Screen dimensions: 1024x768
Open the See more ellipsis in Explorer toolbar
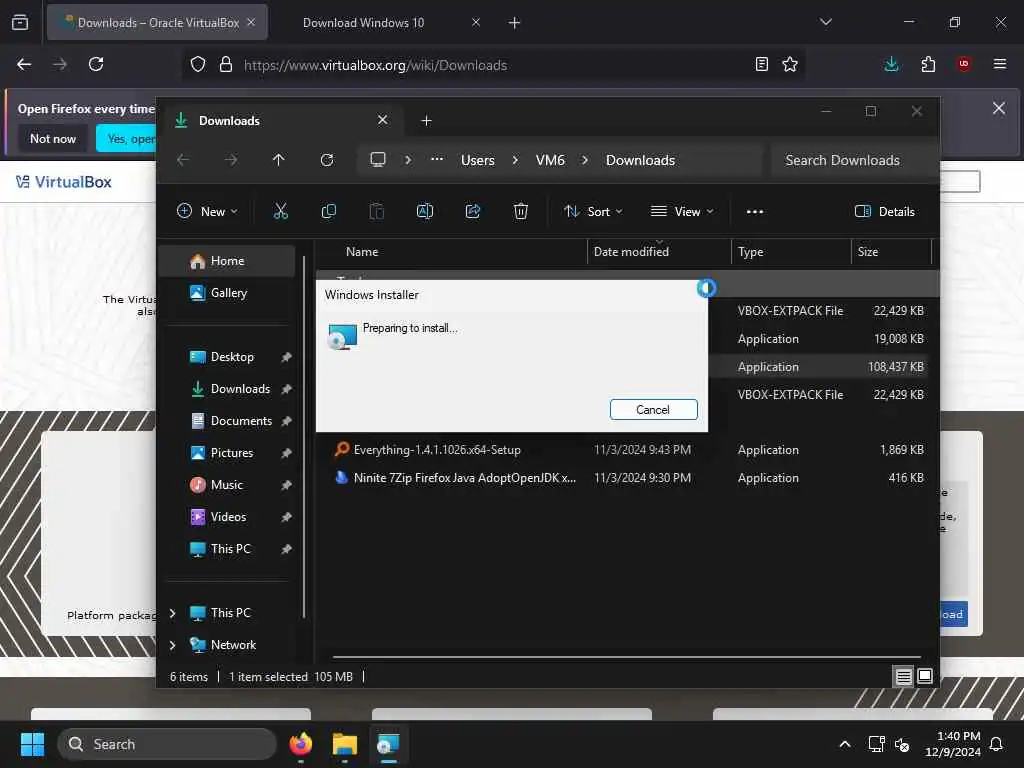click(x=755, y=212)
